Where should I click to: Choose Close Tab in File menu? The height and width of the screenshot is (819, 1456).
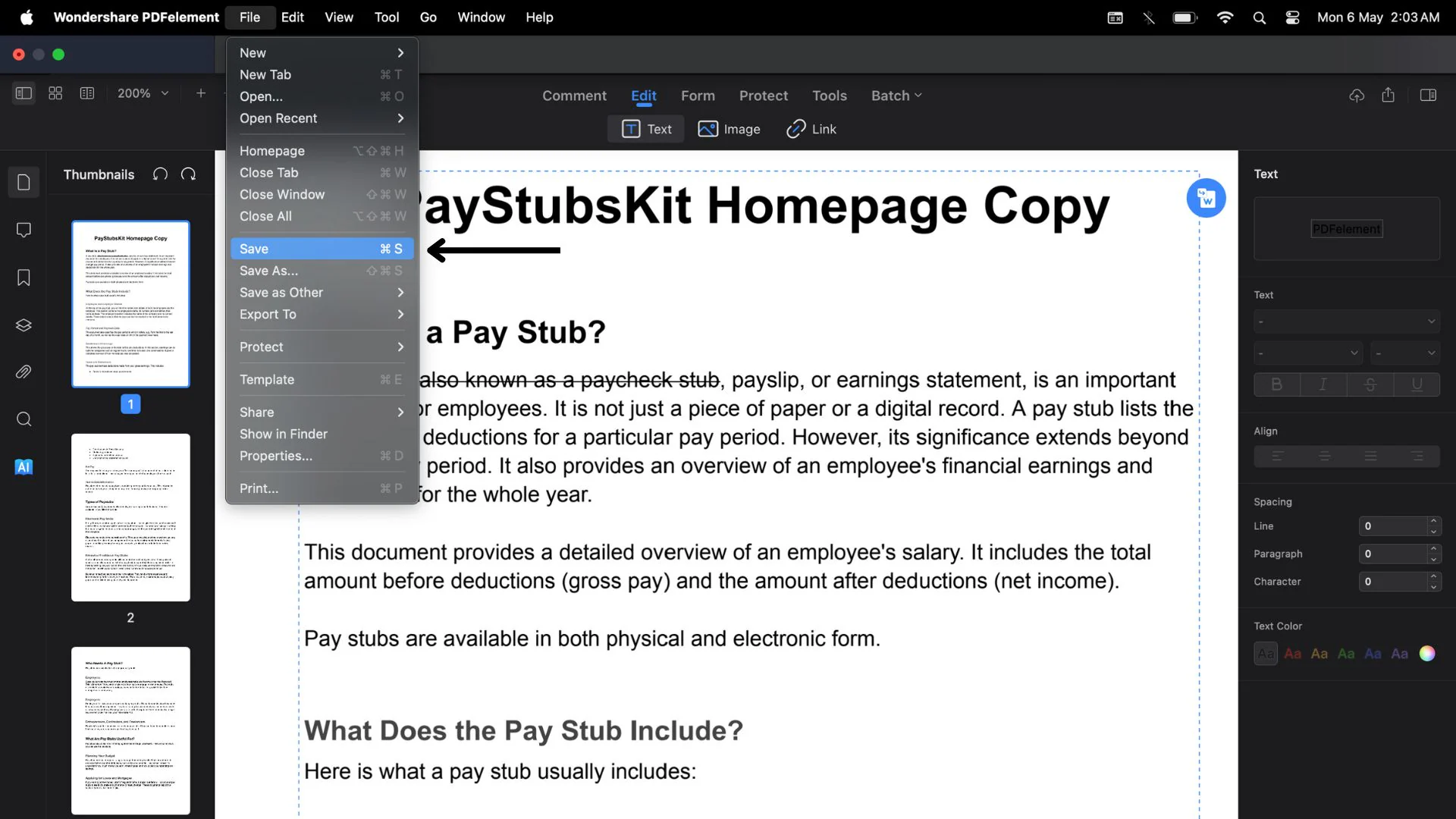tap(322, 173)
